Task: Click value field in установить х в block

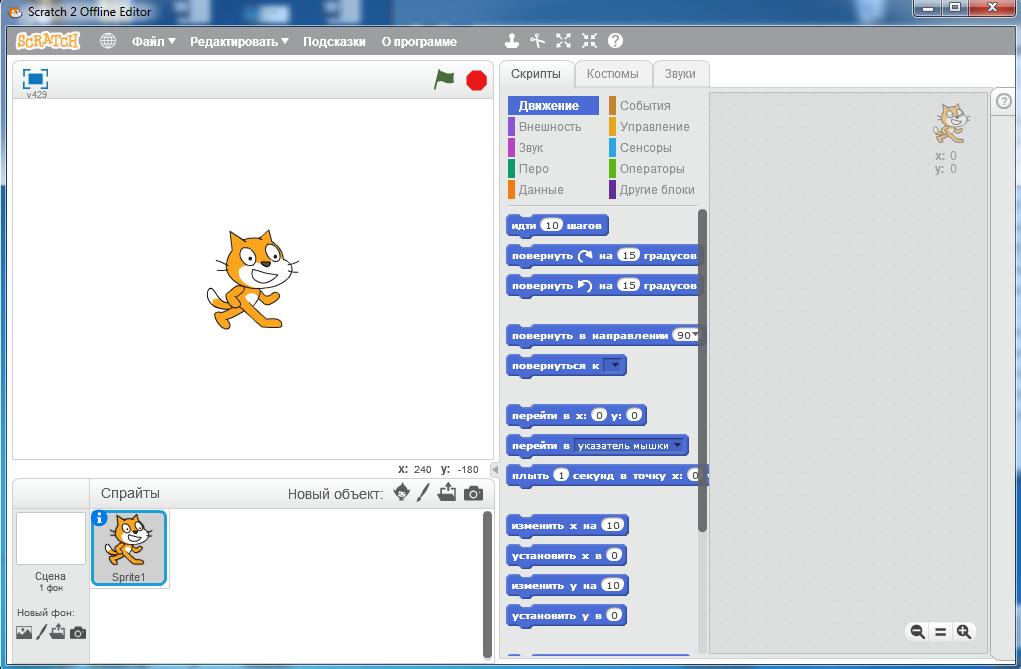Action: [x=614, y=555]
